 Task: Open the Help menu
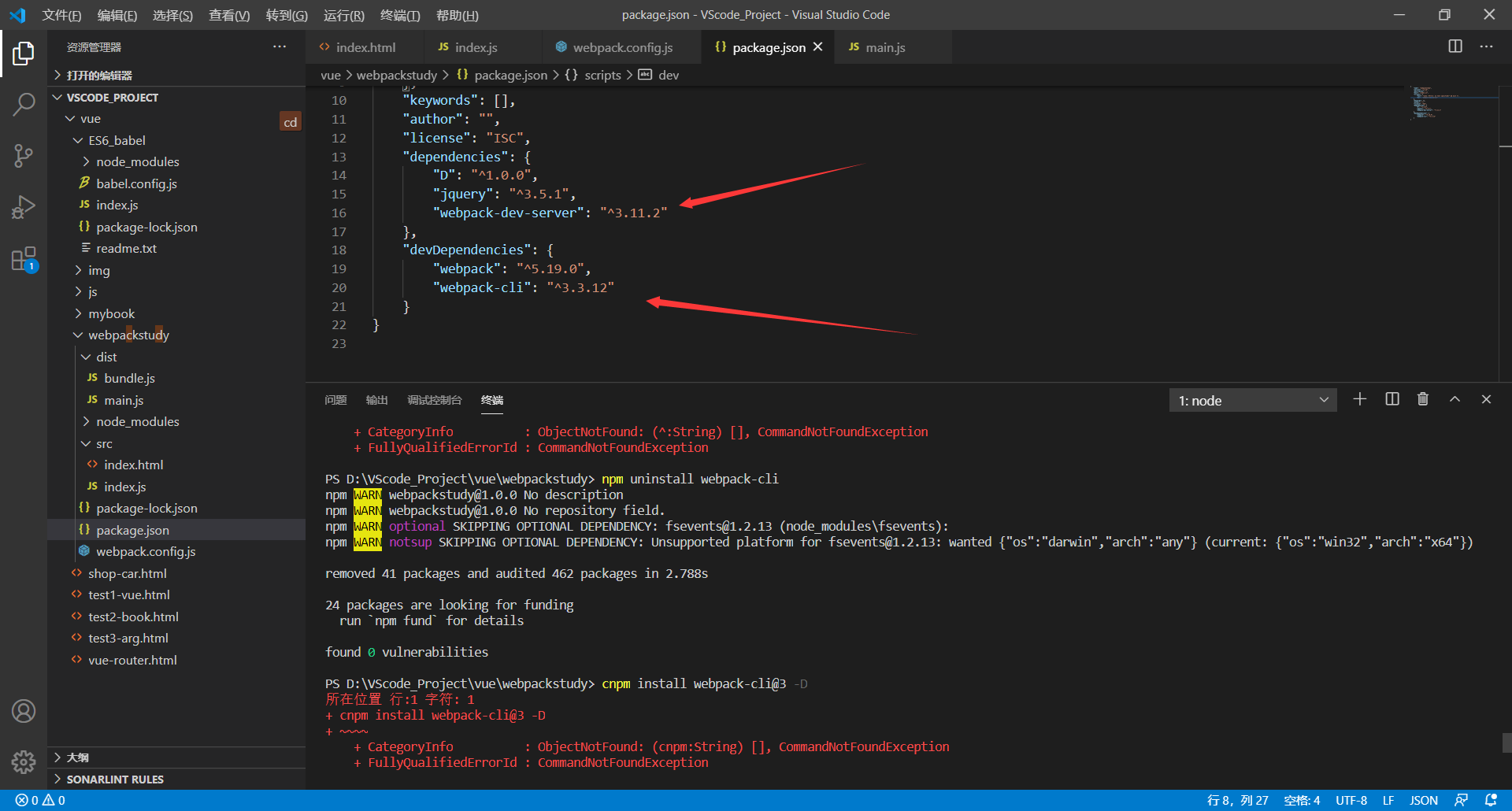click(457, 15)
